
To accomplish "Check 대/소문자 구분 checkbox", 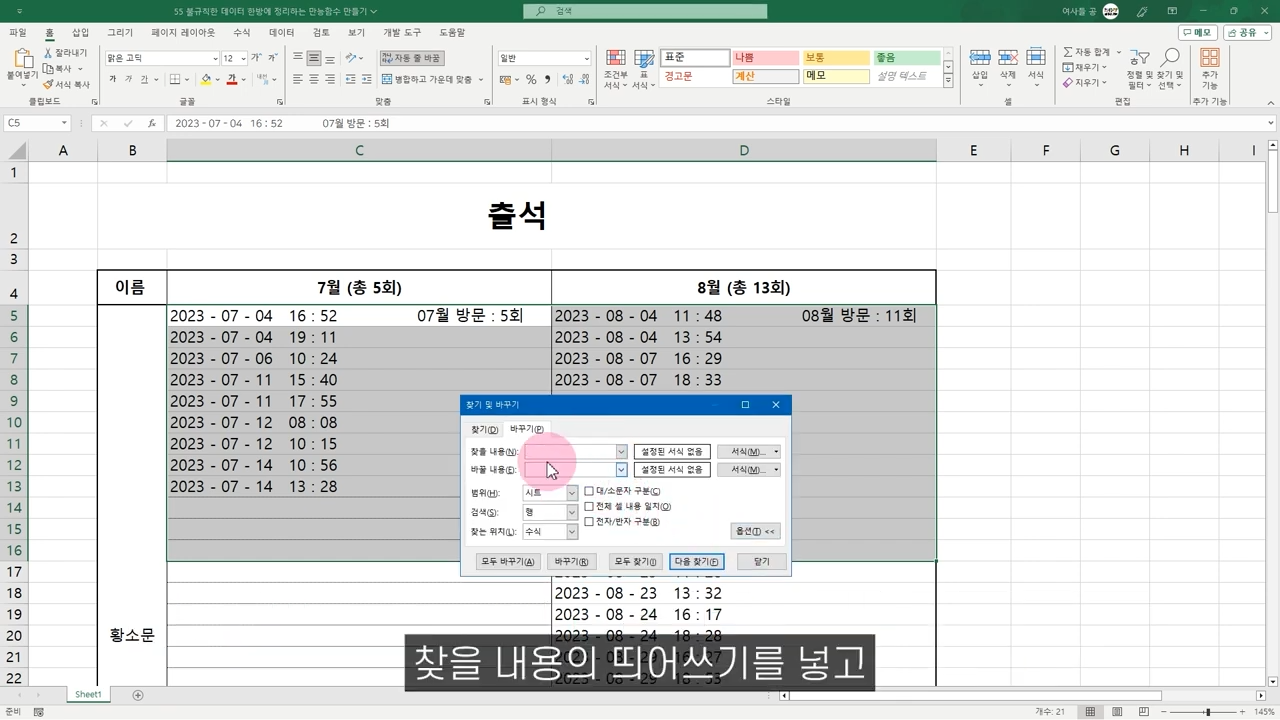I will tap(589, 492).
